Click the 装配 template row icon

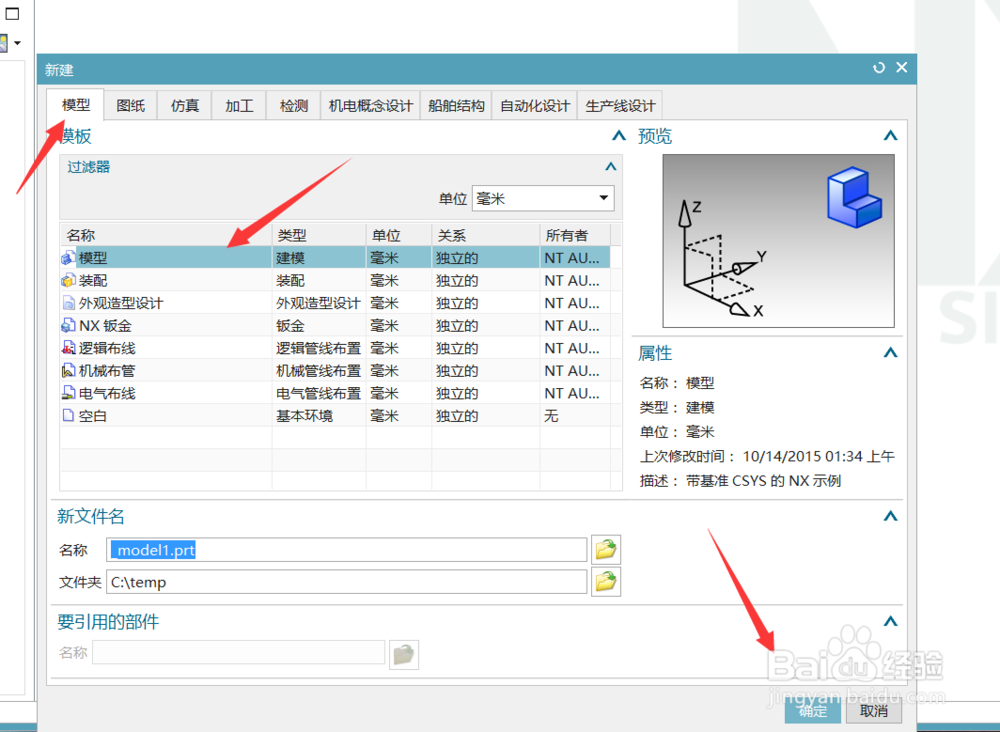[x=68, y=281]
